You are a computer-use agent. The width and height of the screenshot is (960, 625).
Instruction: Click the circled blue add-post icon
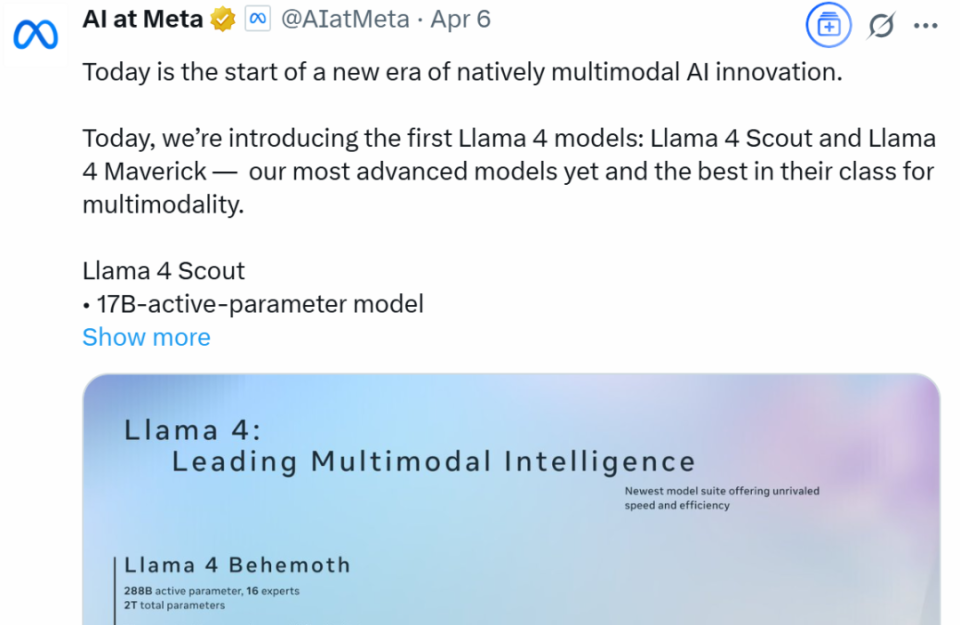pos(828,25)
